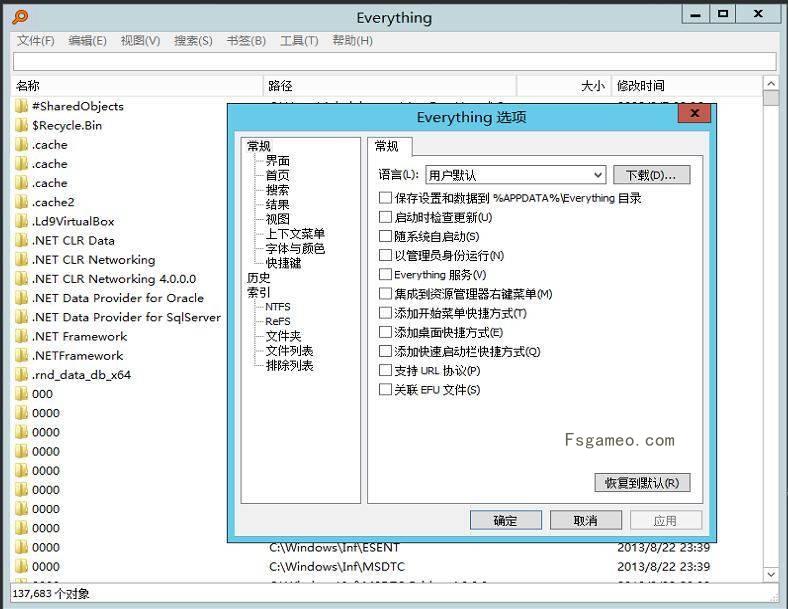Select 上下文菜单 in options tree
Viewport: 788px width, 609px height.
tap(295, 234)
